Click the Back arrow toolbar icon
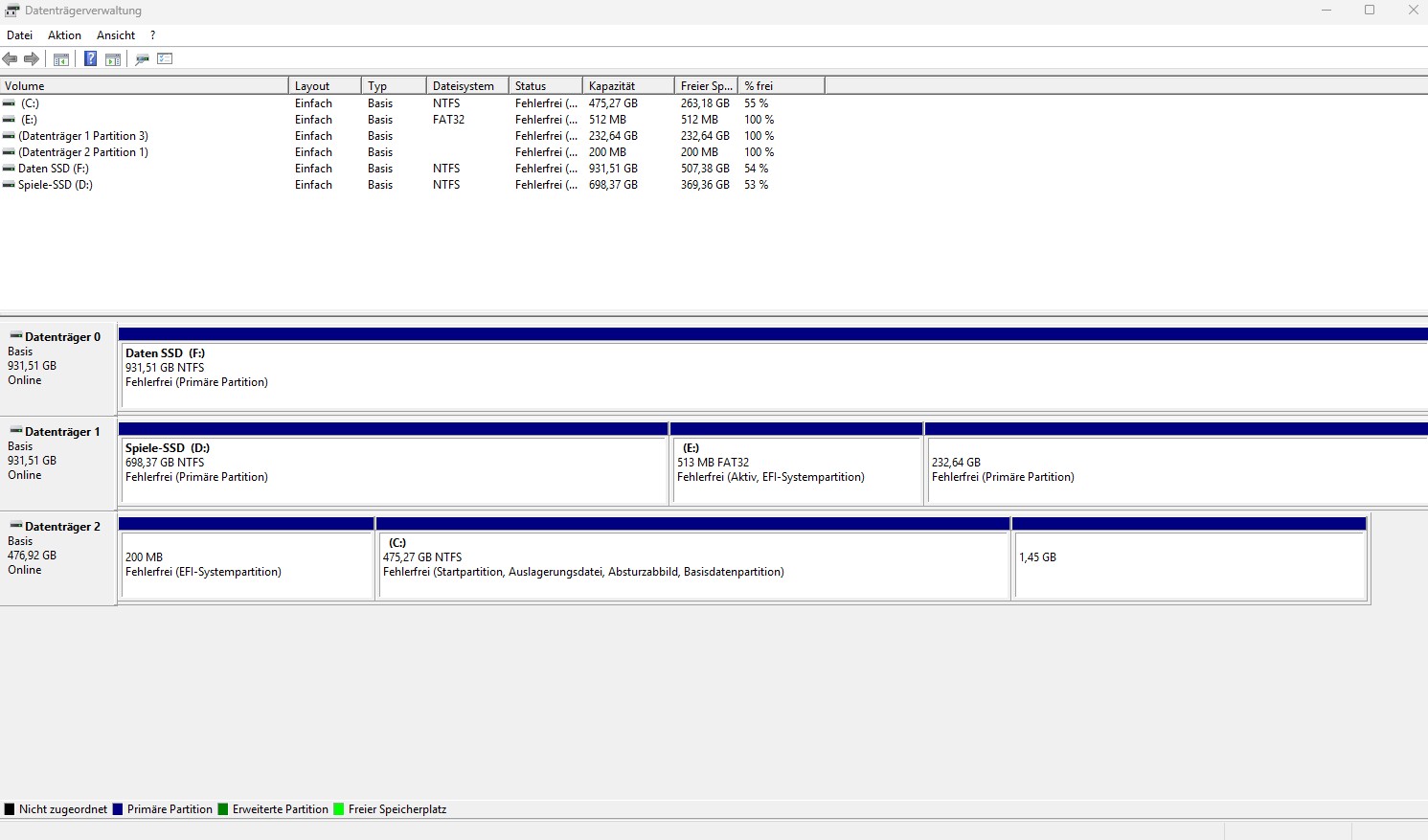This screenshot has width=1428, height=840. tap(11, 59)
